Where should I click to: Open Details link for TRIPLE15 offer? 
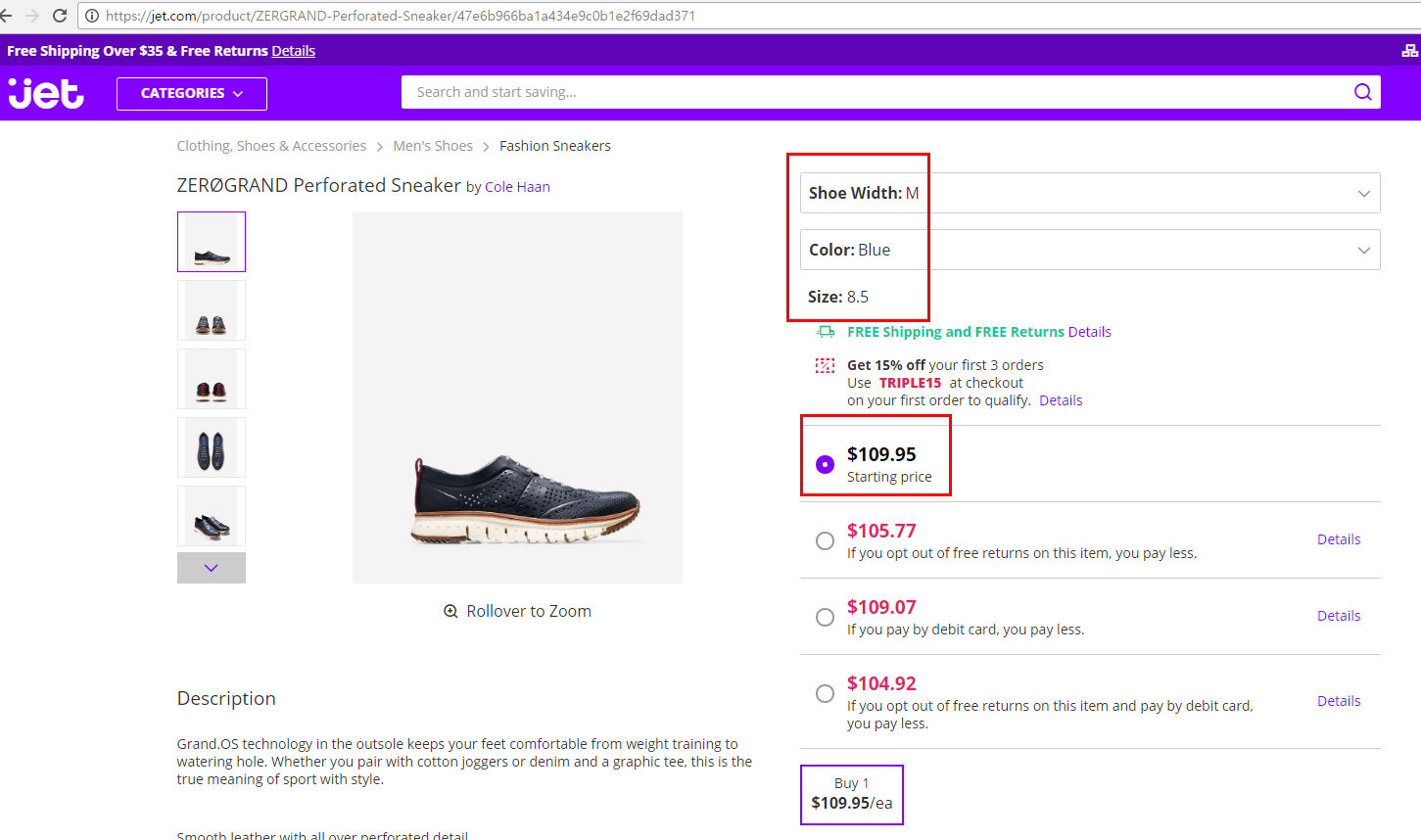(x=1061, y=400)
